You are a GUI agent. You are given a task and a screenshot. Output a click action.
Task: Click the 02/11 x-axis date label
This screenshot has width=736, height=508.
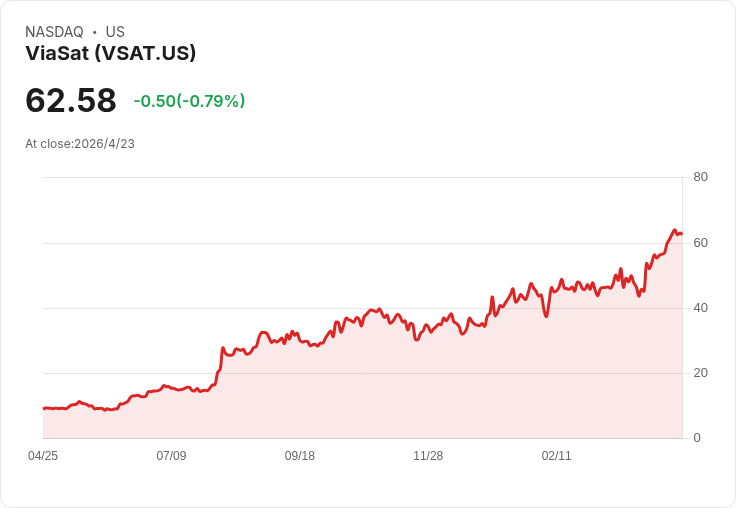tap(556, 456)
